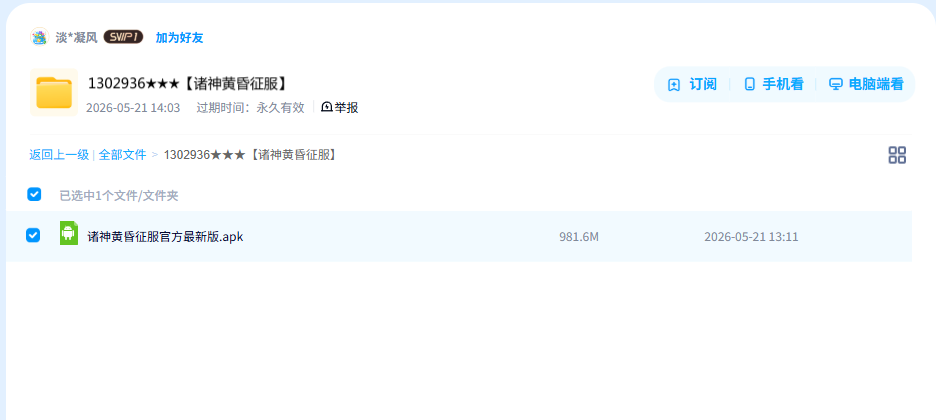Click the SVIP1 membership badge
The height and width of the screenshot is (420, 936).
(123, 37)
